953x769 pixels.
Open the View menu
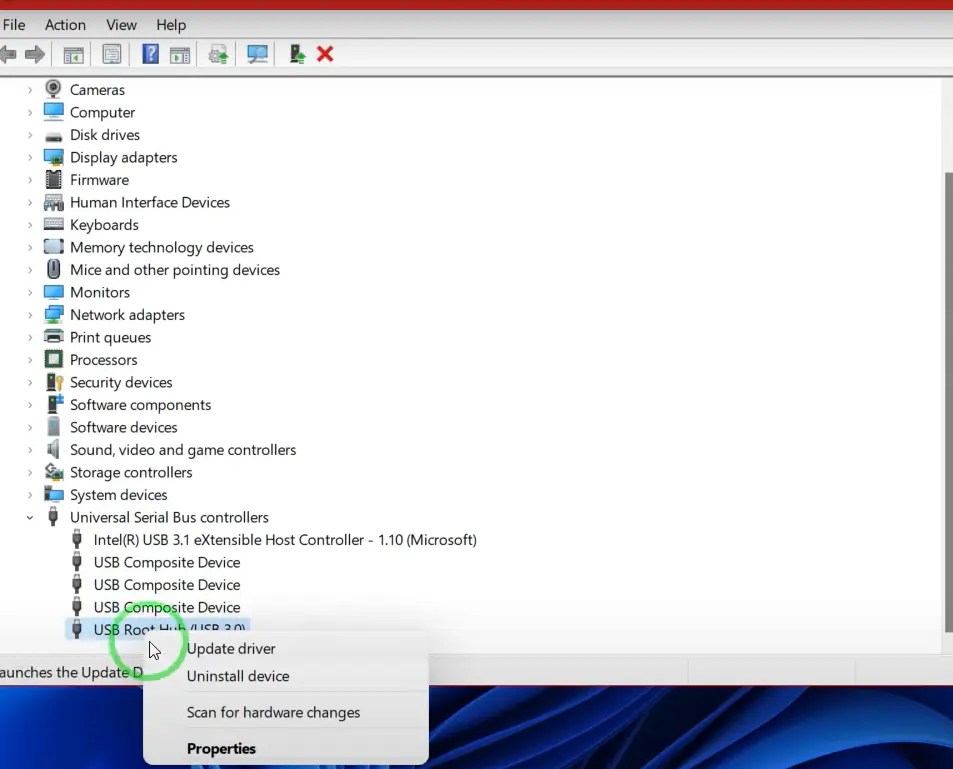pos(120,24)
